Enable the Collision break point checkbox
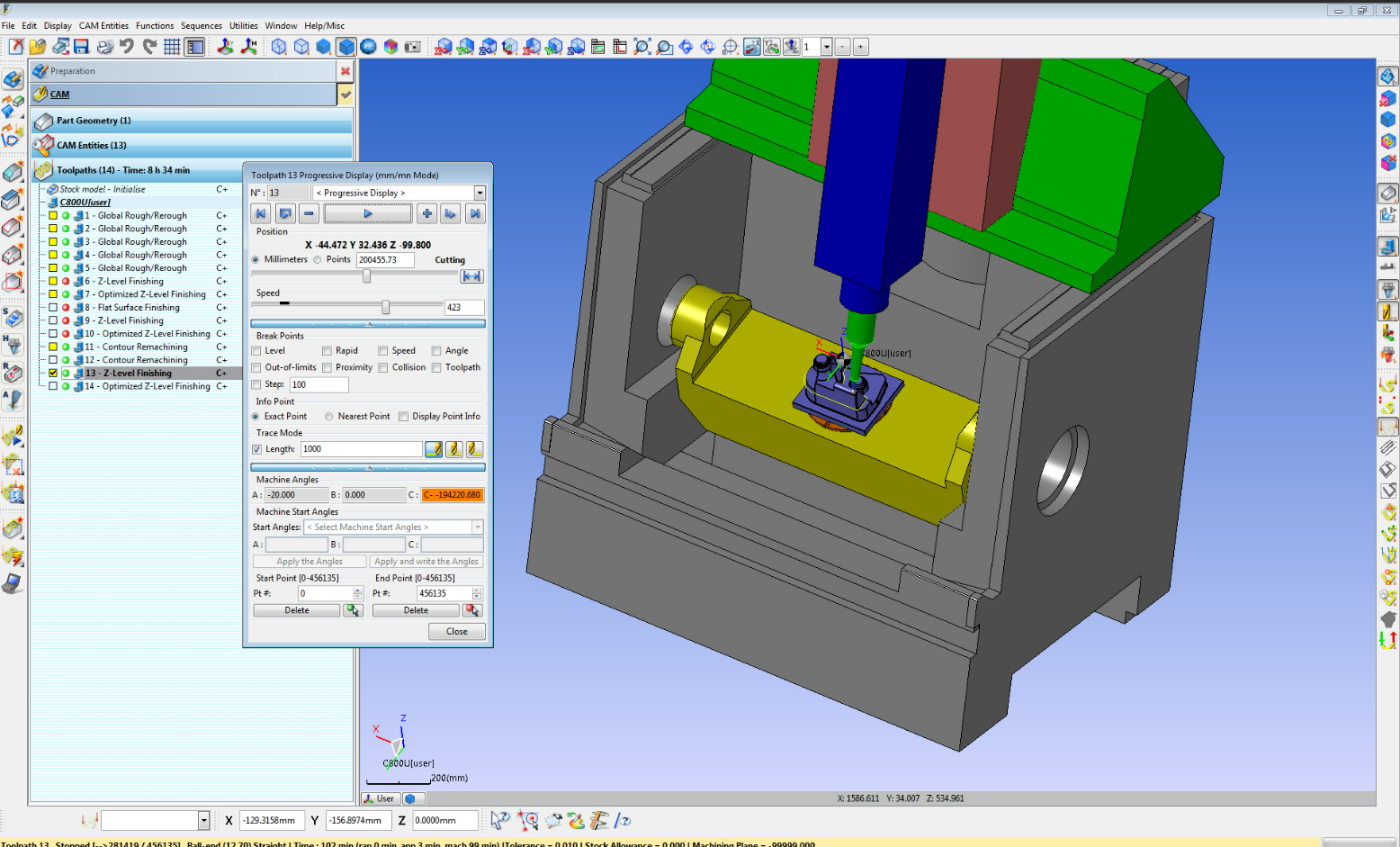Viewport: 1400px width, 847px height. [383, 367]
